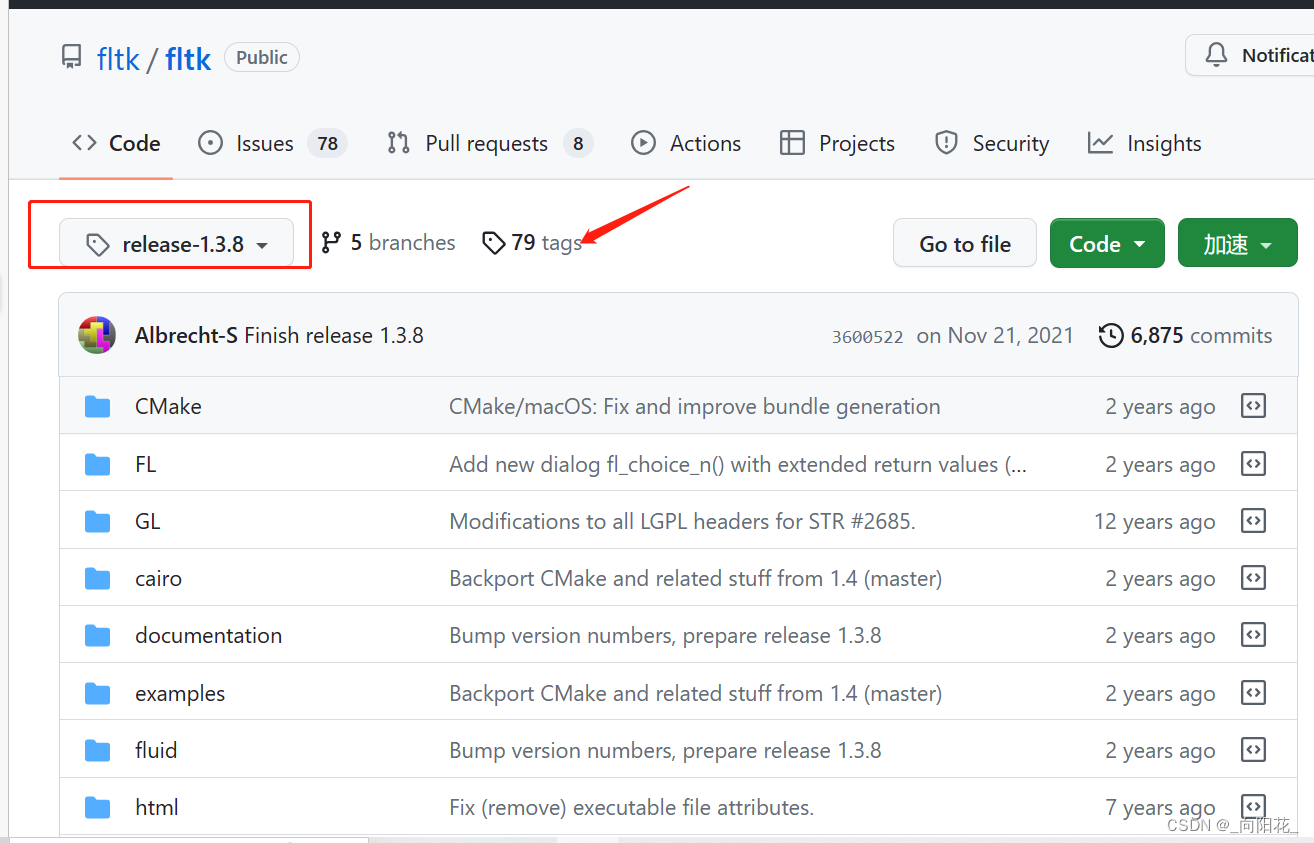Open the Backport CMake commit in the cairo row

coord(696,579)
